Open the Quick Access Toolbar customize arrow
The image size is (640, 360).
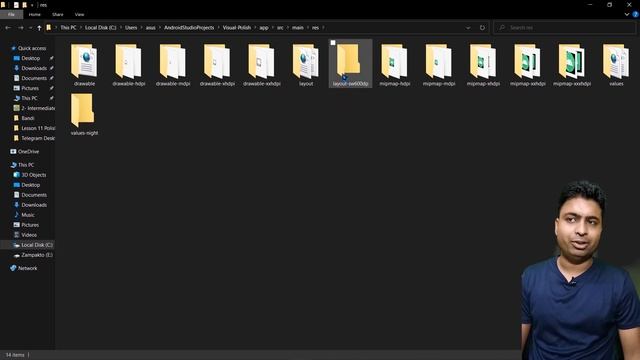point(32,5)
